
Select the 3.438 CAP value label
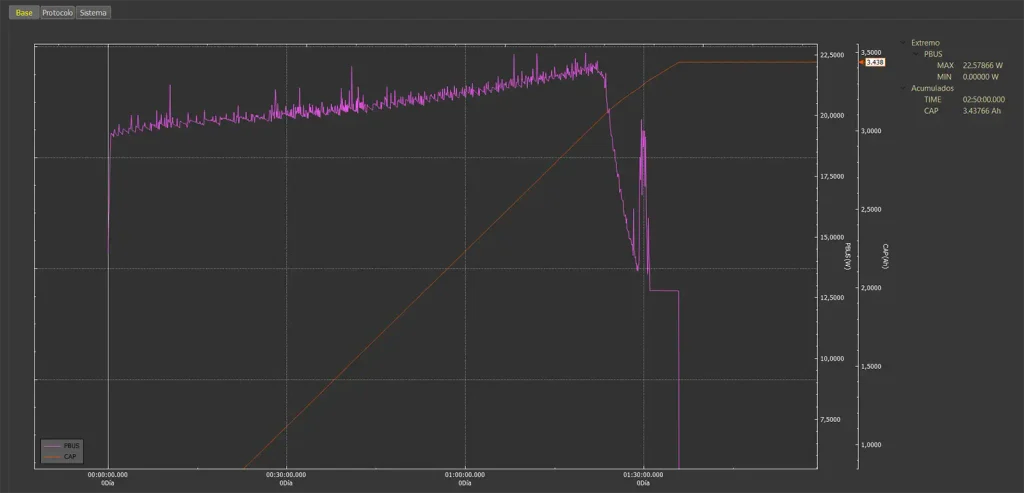875,62
